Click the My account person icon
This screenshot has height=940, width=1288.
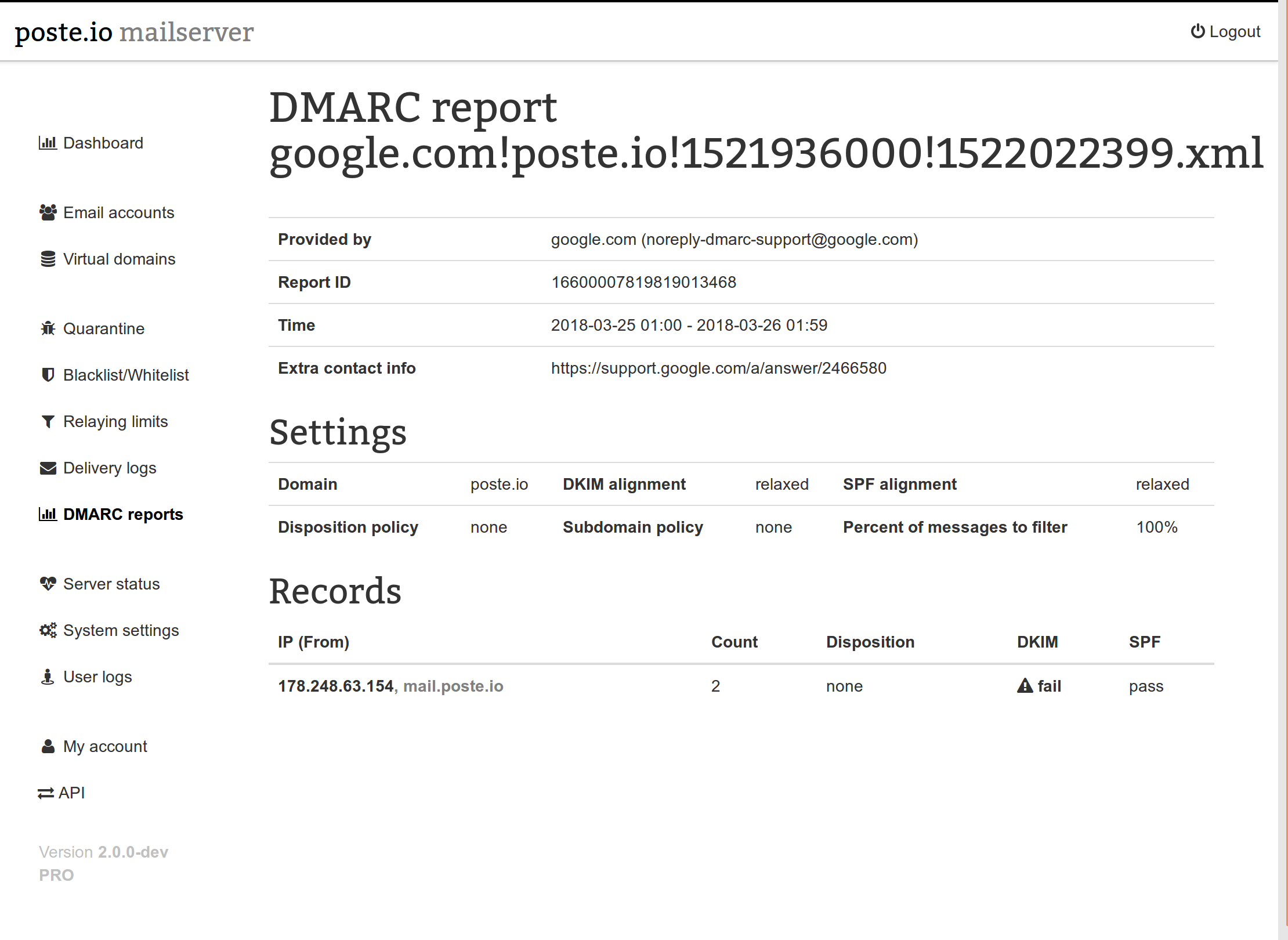pos(48,746)
